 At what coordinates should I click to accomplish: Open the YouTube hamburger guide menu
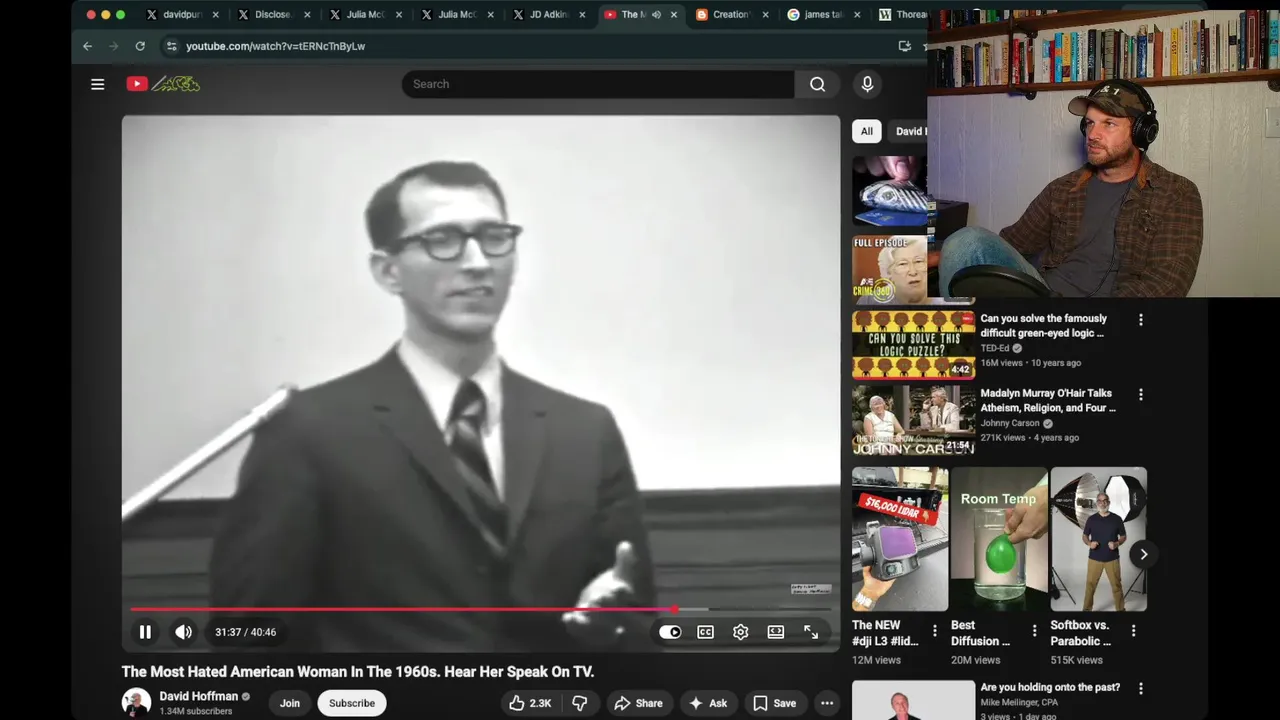pos(98,84)
